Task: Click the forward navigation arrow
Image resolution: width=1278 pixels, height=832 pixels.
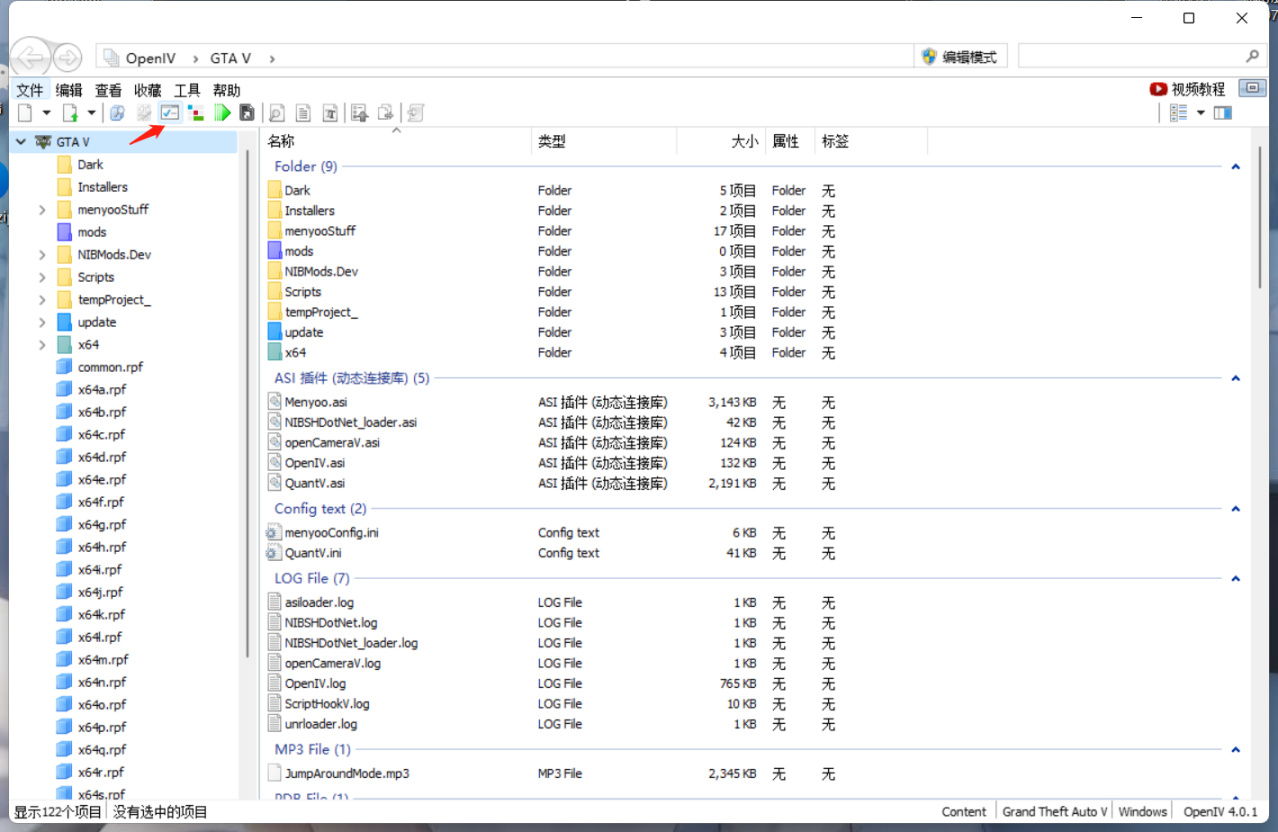Action: [67, 58]
